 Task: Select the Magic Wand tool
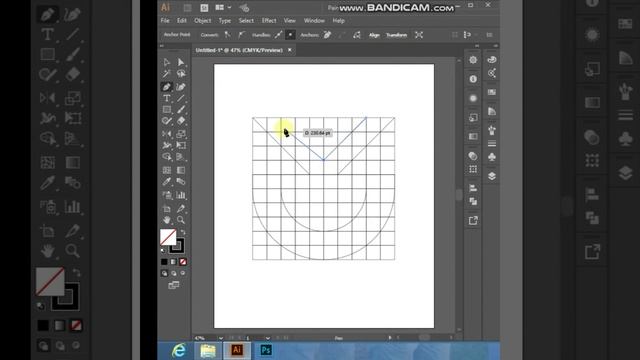pos(167,74)
